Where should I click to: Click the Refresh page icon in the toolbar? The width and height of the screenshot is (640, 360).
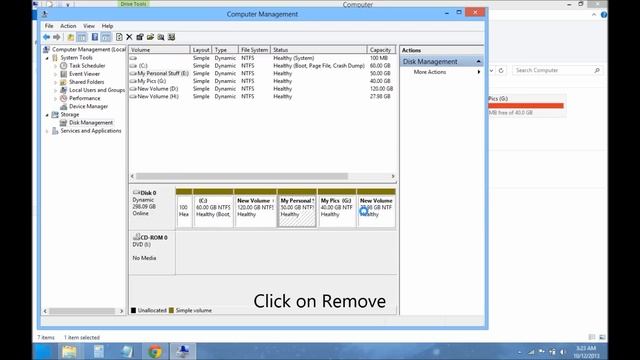tap(119, 37)
